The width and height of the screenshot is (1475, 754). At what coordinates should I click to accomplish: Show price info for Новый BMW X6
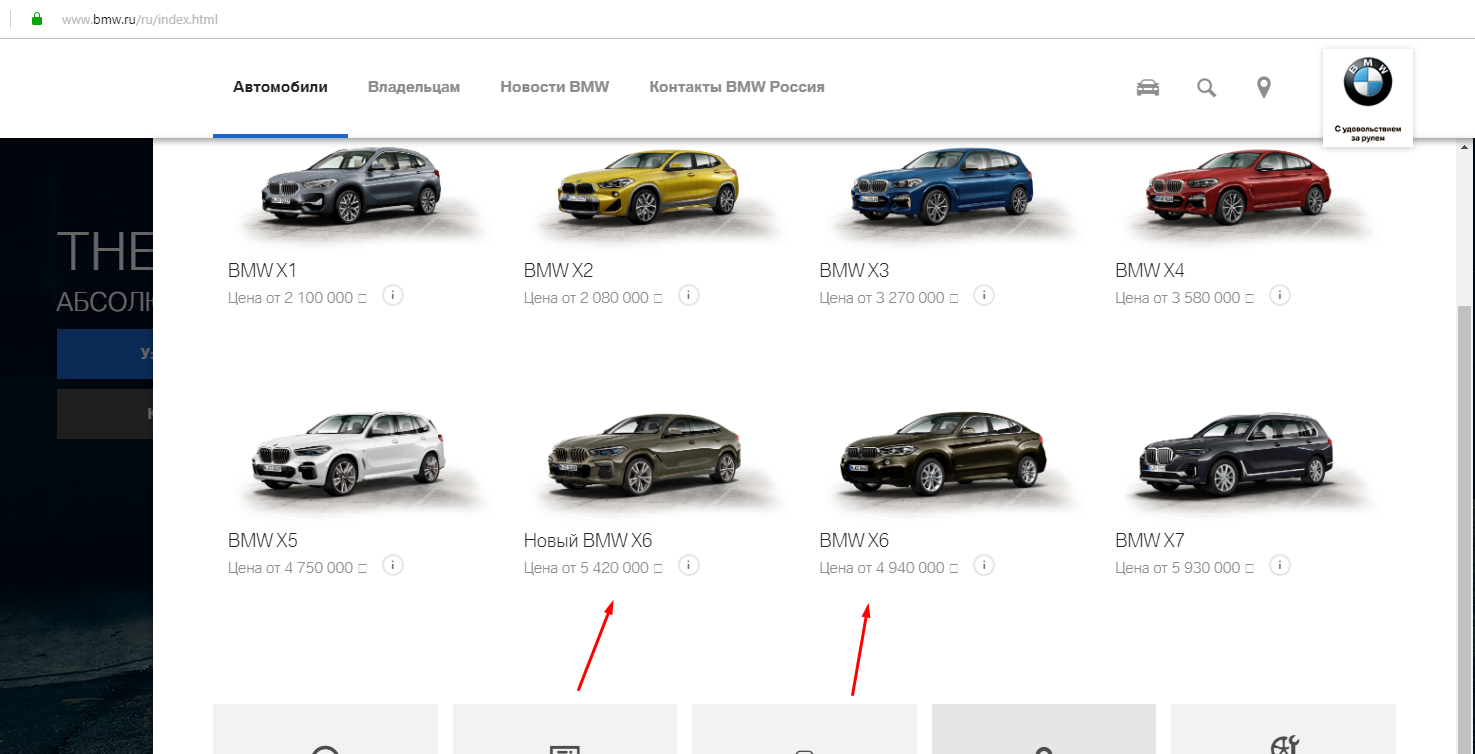(x=689, y=566)
